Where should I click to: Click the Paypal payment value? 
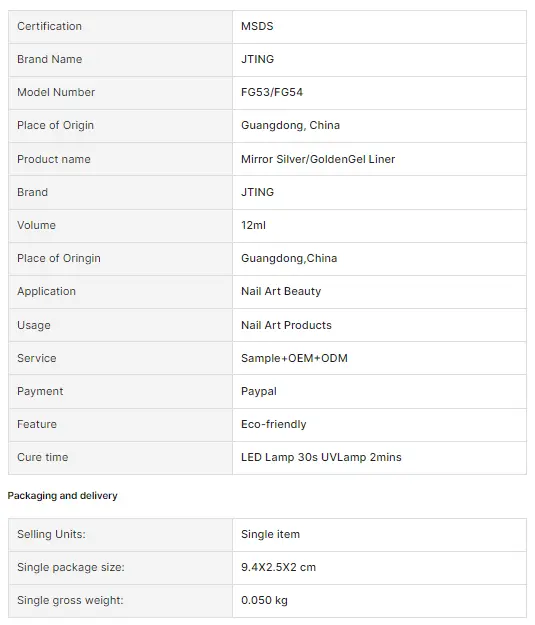[x=258, y=391]
